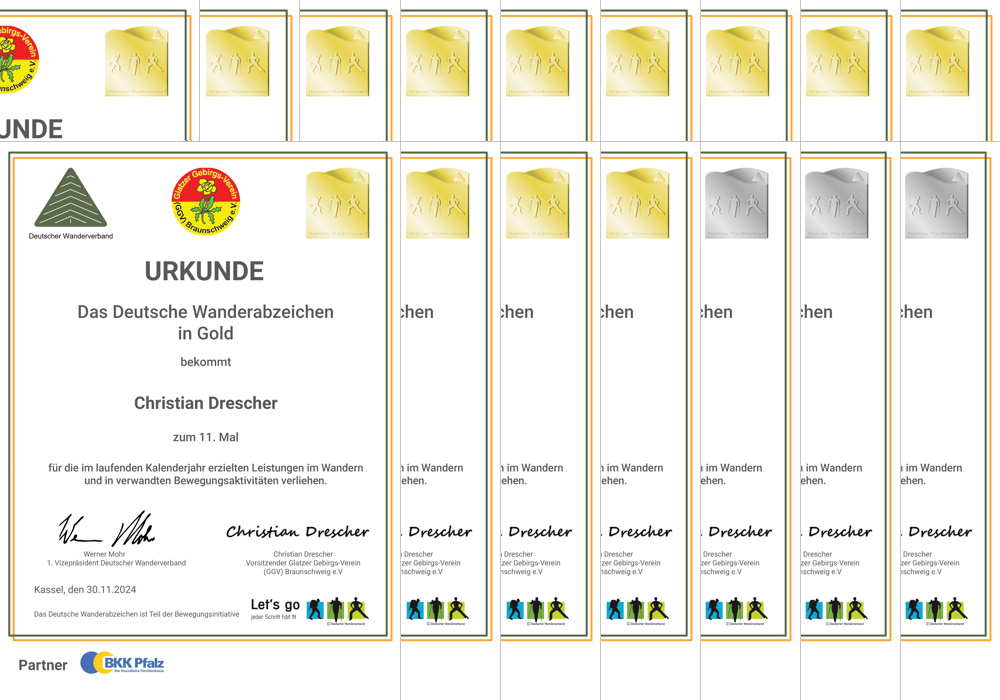Click the rightmost silver badge thumbnail
The width and height of the screenshot is (1000, 700).
tap(937, 204)
